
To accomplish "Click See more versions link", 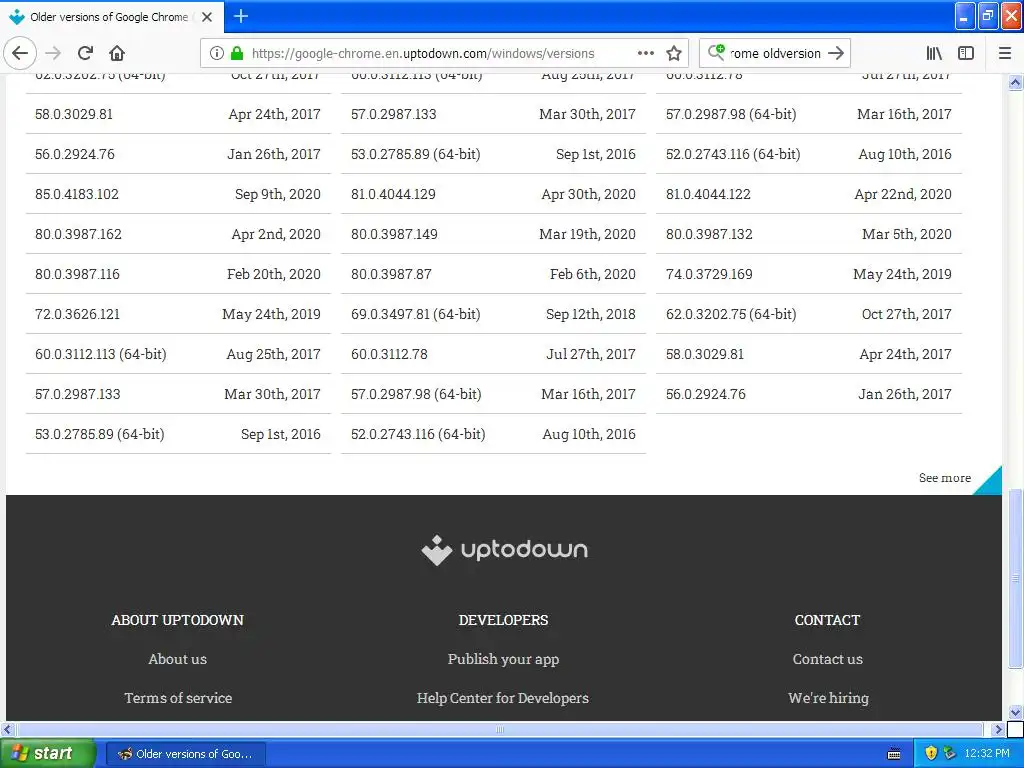I will (x=944, y=478).
